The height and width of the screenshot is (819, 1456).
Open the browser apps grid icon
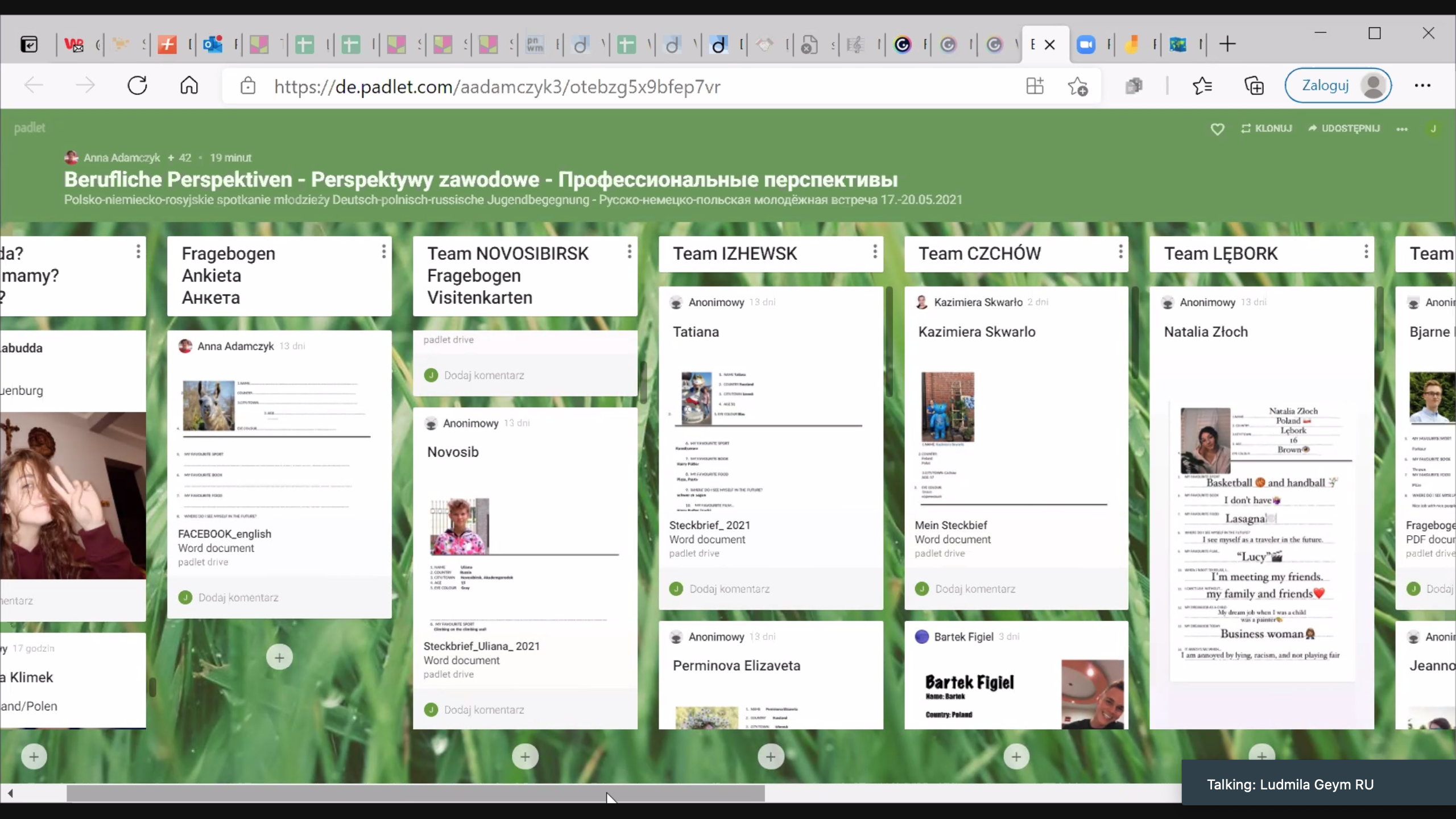click(1035, 86)
